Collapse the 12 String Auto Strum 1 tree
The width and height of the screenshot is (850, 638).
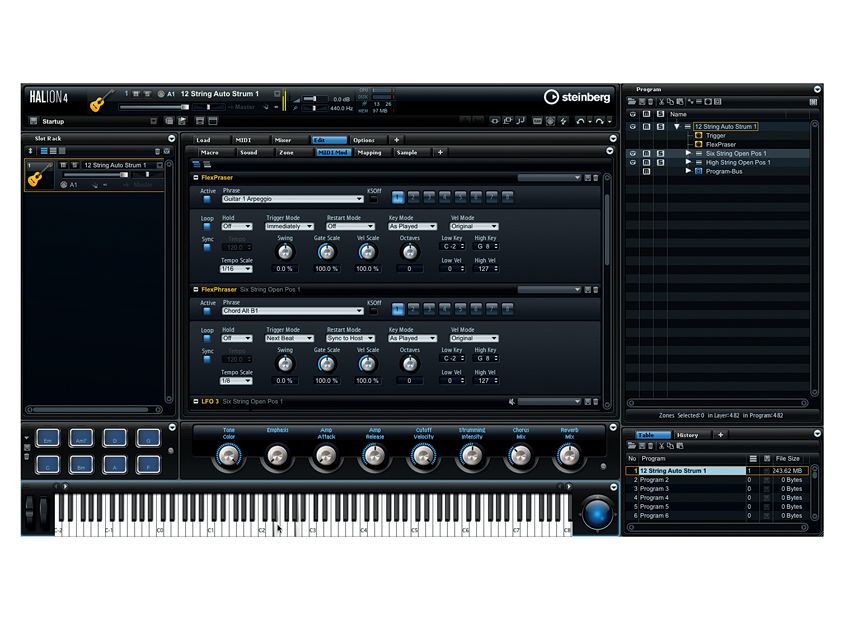[x=677, y=126]
